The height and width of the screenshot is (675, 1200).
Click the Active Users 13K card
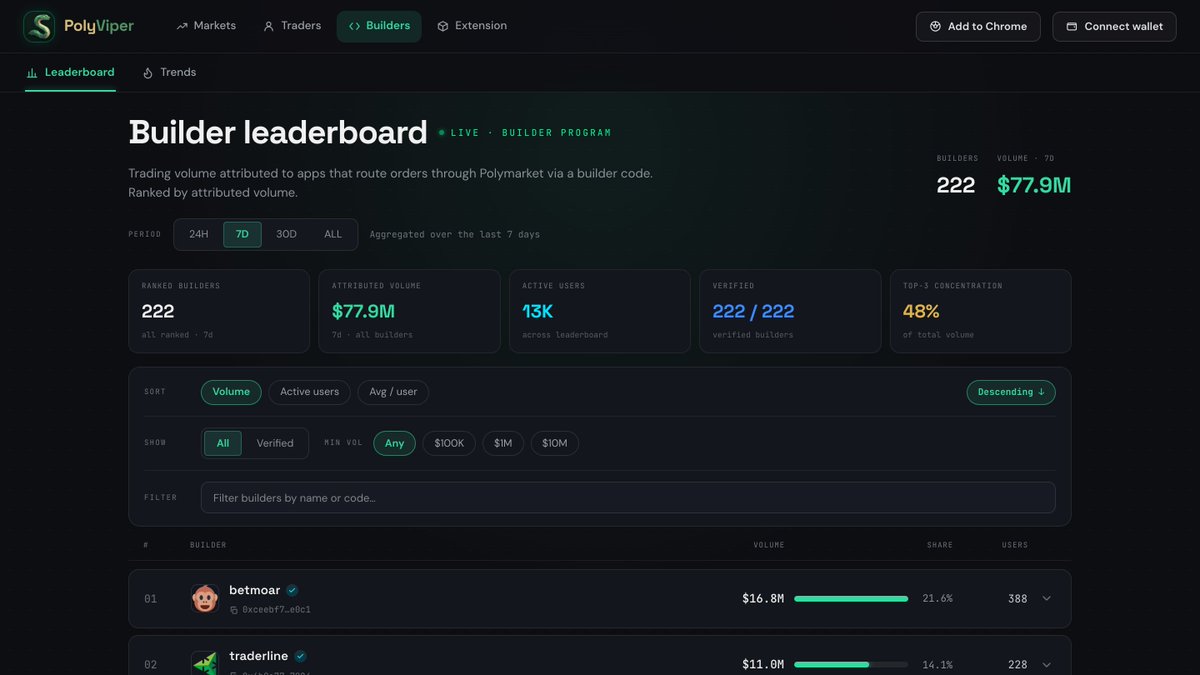click(x=600, y=311)
